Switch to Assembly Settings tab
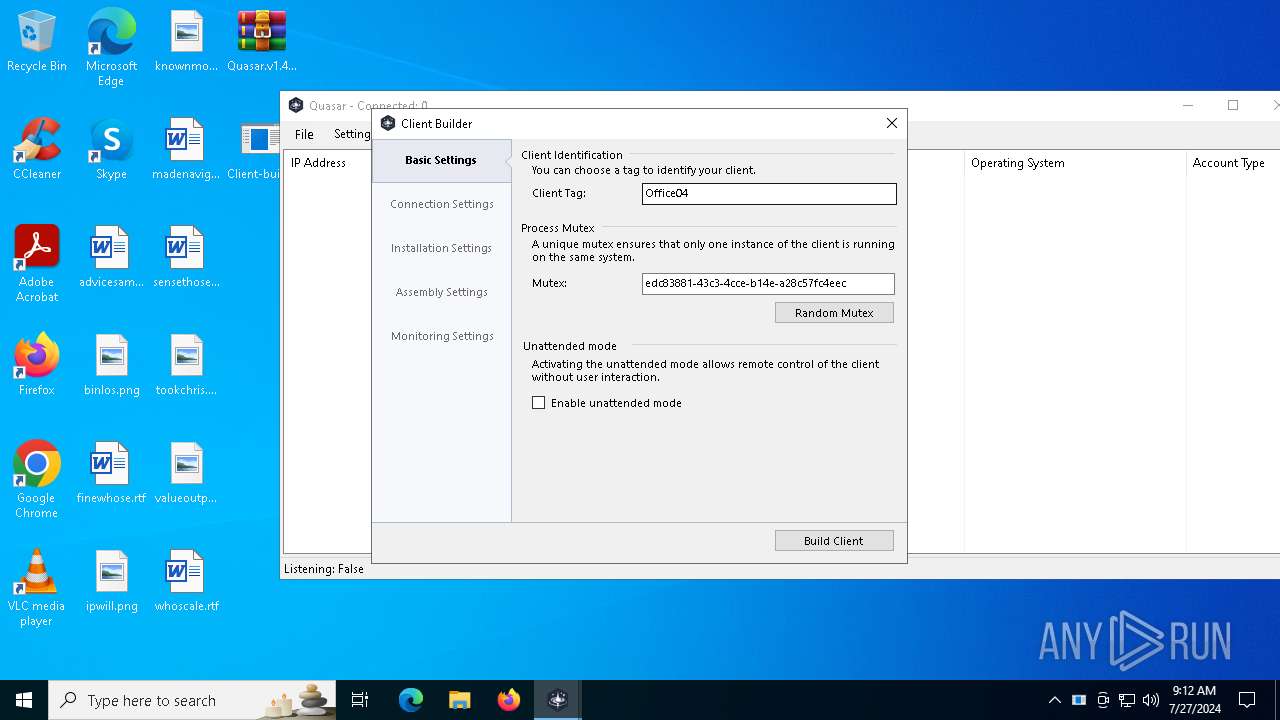 pyautogui.click(x=441, y=292)
